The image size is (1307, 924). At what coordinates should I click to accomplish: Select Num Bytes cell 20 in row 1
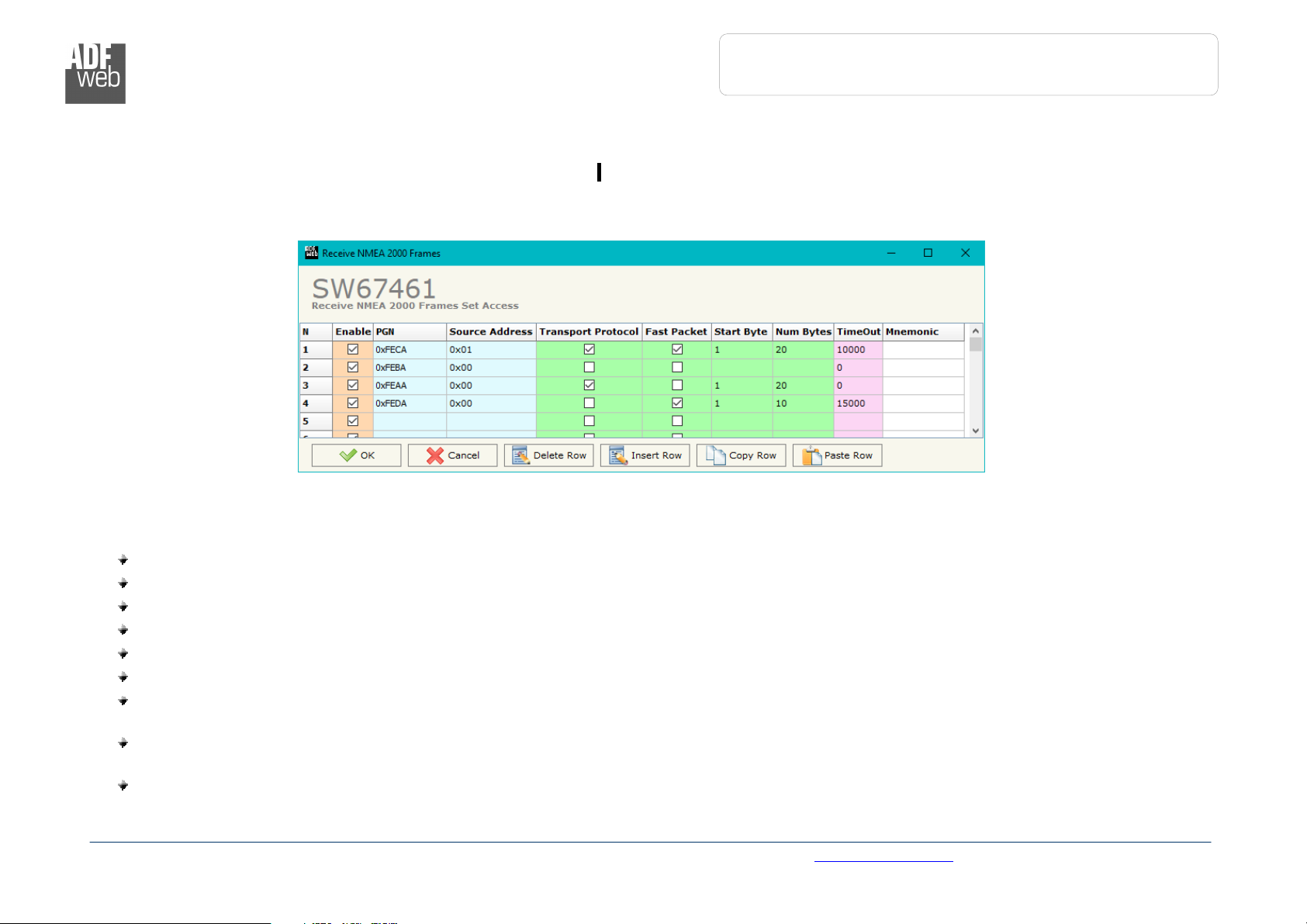[x=803, y=350]
